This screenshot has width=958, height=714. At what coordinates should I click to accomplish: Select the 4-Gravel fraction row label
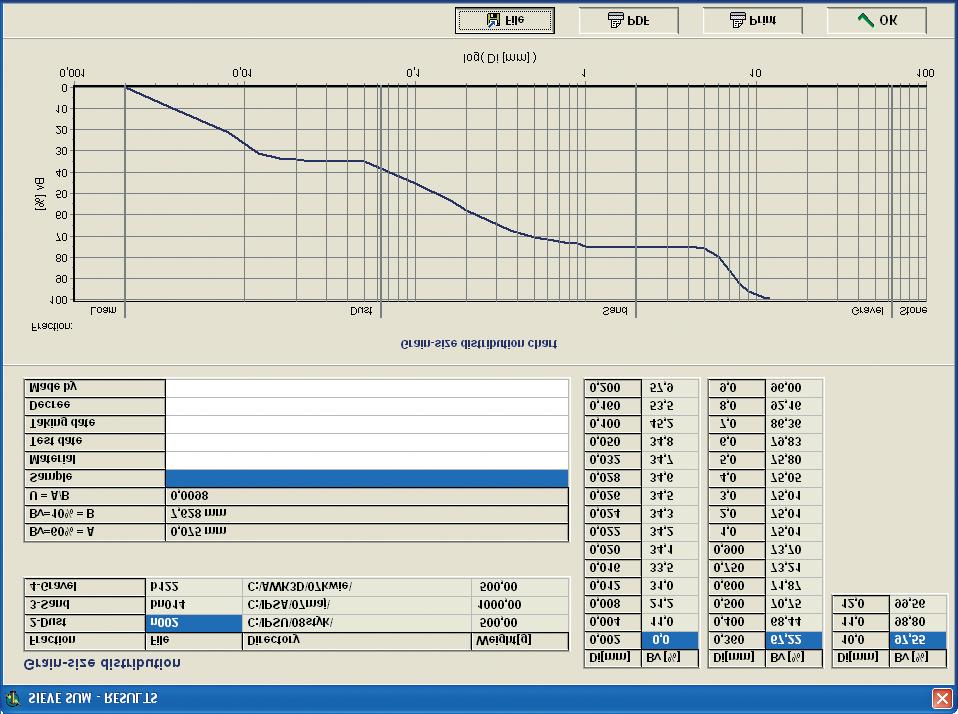tap(84, 587)
